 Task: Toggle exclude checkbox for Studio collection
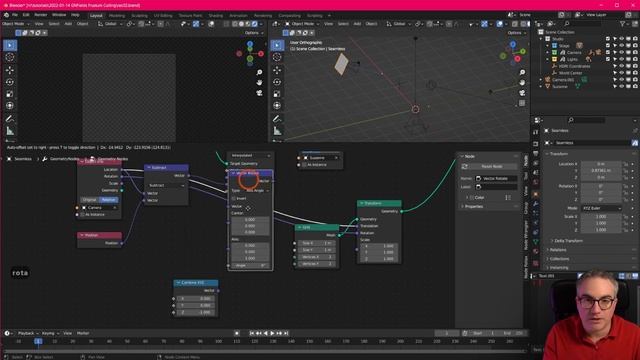(608, 39)
